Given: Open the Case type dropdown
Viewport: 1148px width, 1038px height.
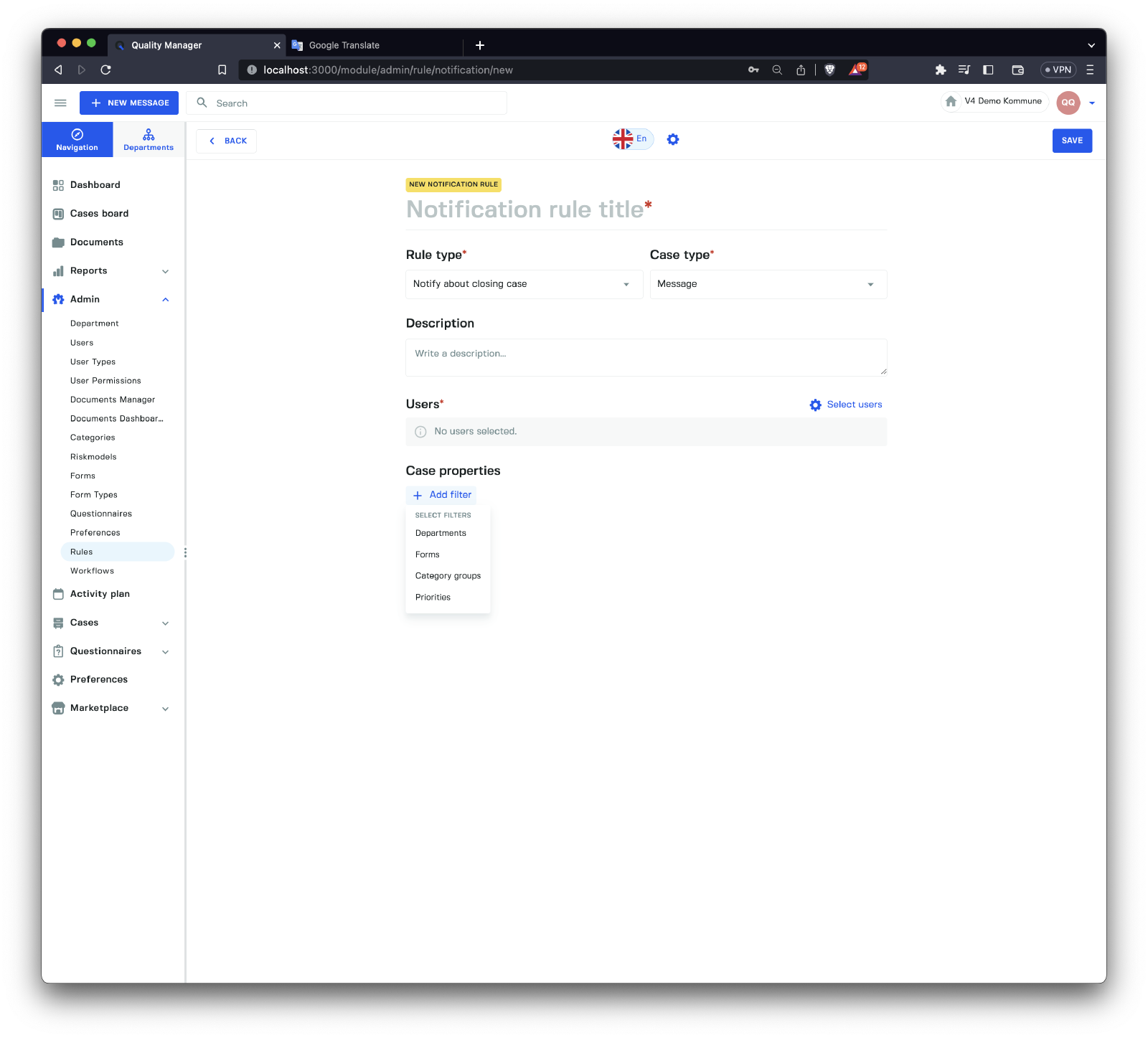Looking at the screenshot, I should 768,284.
